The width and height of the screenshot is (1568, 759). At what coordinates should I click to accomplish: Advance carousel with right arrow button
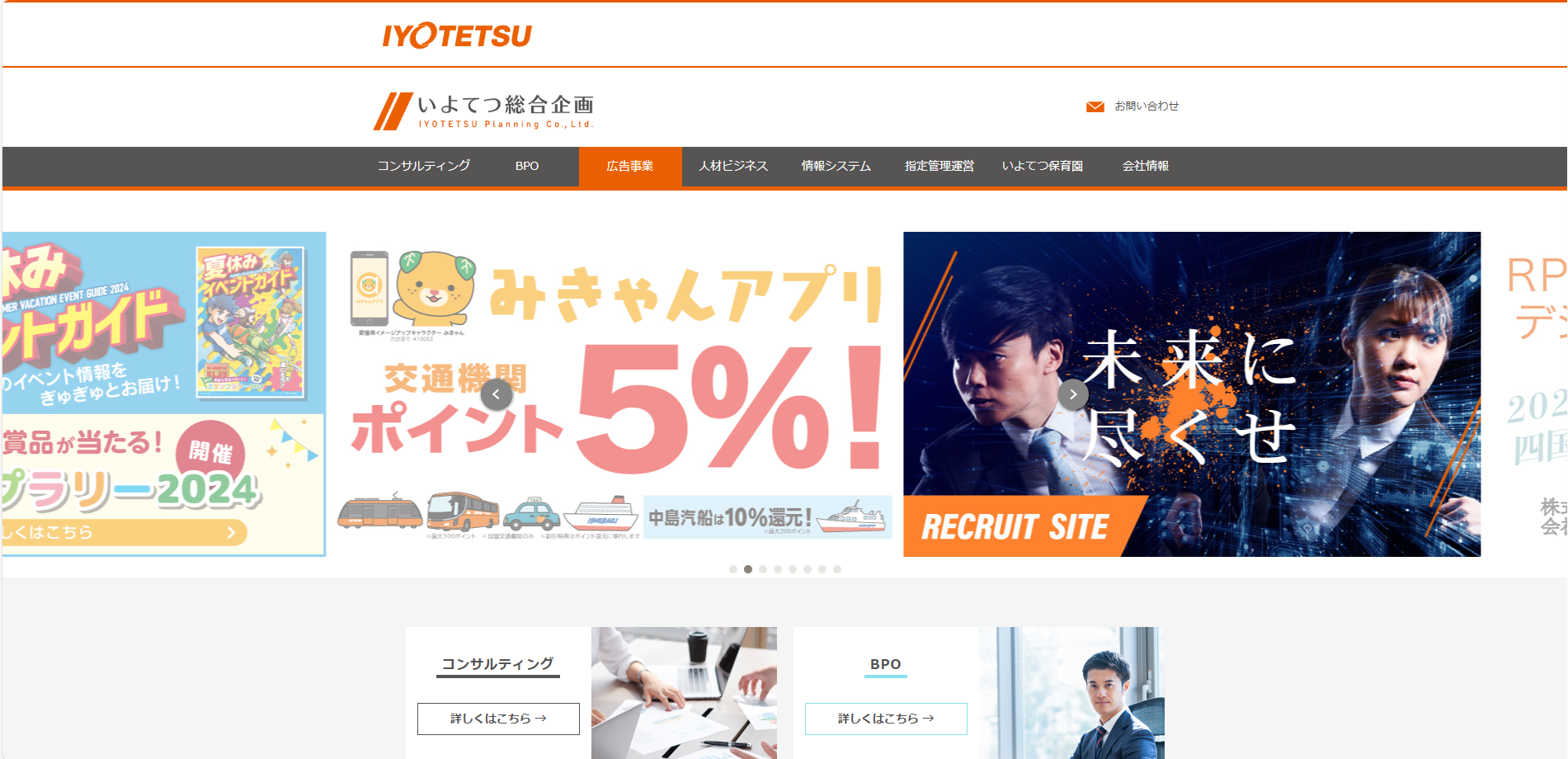pos(1072,394)
